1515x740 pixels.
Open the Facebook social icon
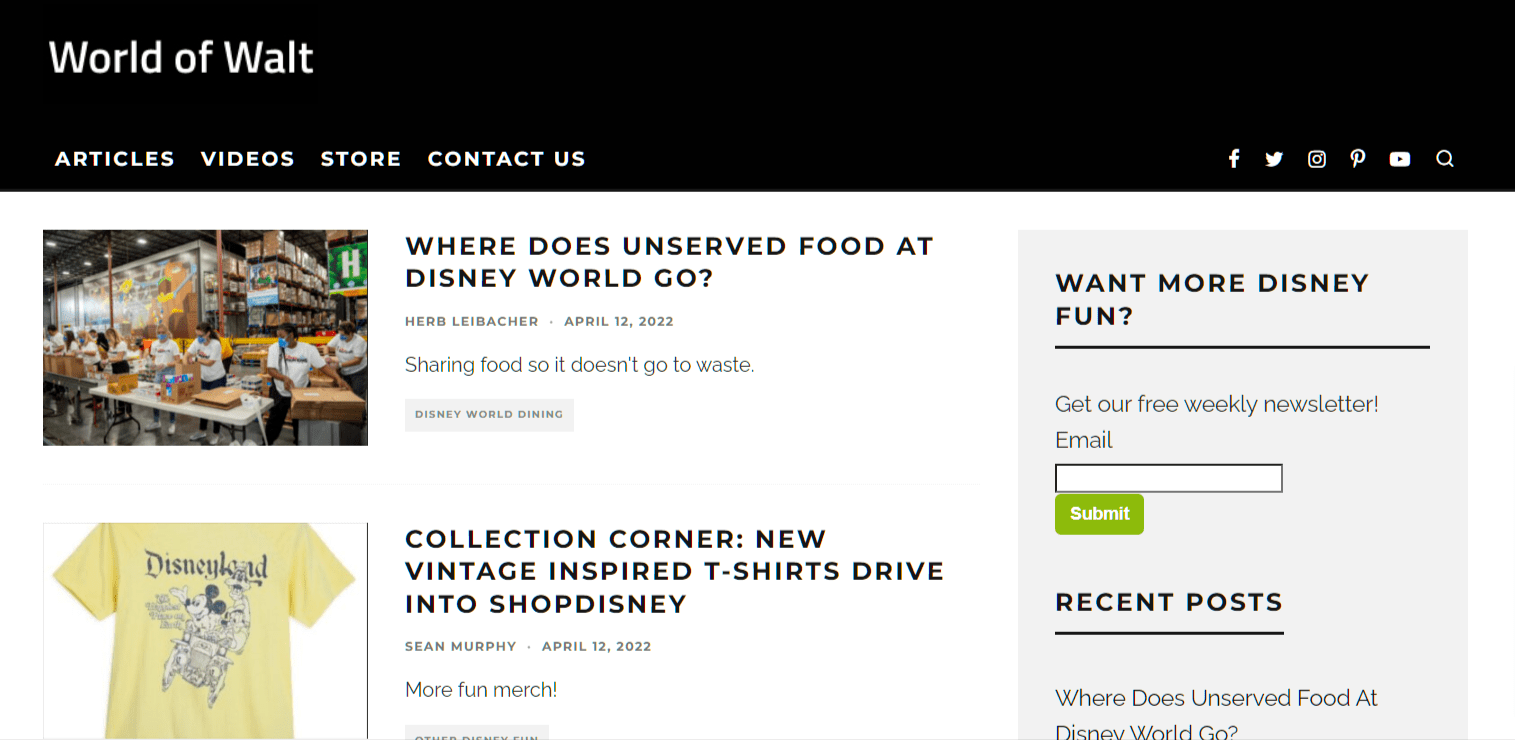(x=1234, y=159)
